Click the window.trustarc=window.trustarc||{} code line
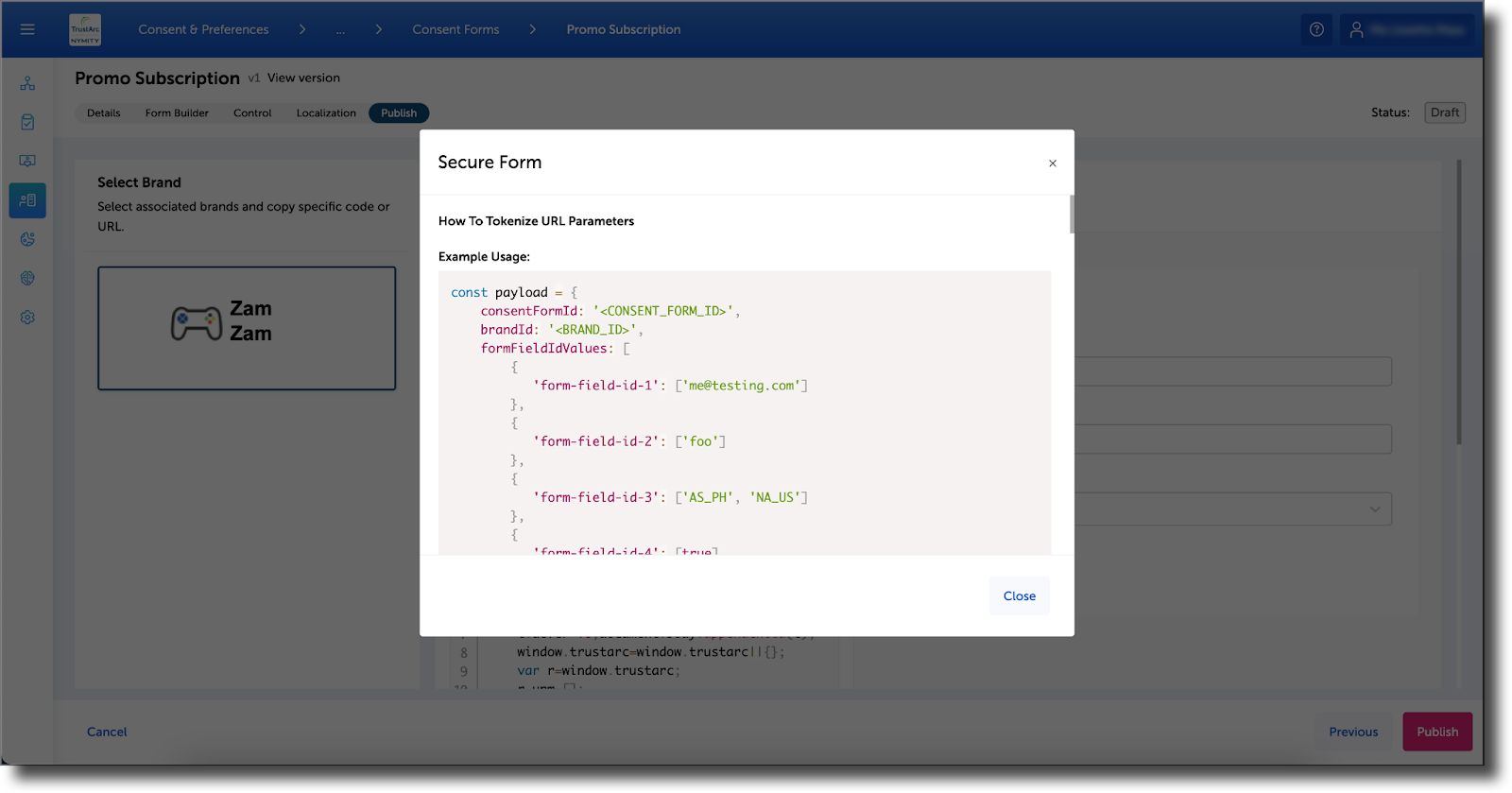This screenshot has width=1512, height=793. (x=651, y=652)
